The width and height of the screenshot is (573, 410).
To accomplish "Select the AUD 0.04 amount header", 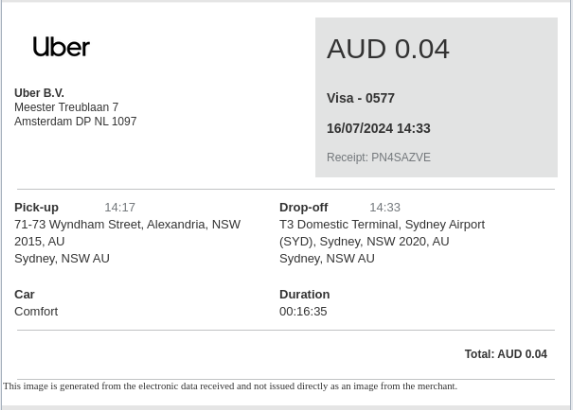I will point(388,49).
